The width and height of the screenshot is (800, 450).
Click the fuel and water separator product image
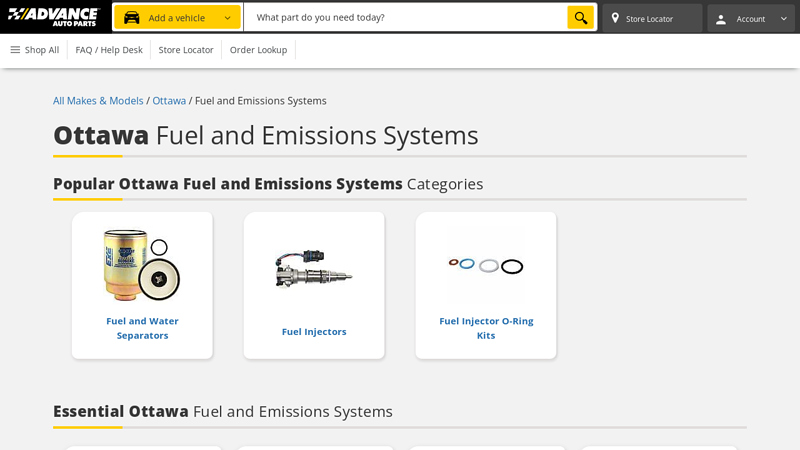(x=142, y=265)
